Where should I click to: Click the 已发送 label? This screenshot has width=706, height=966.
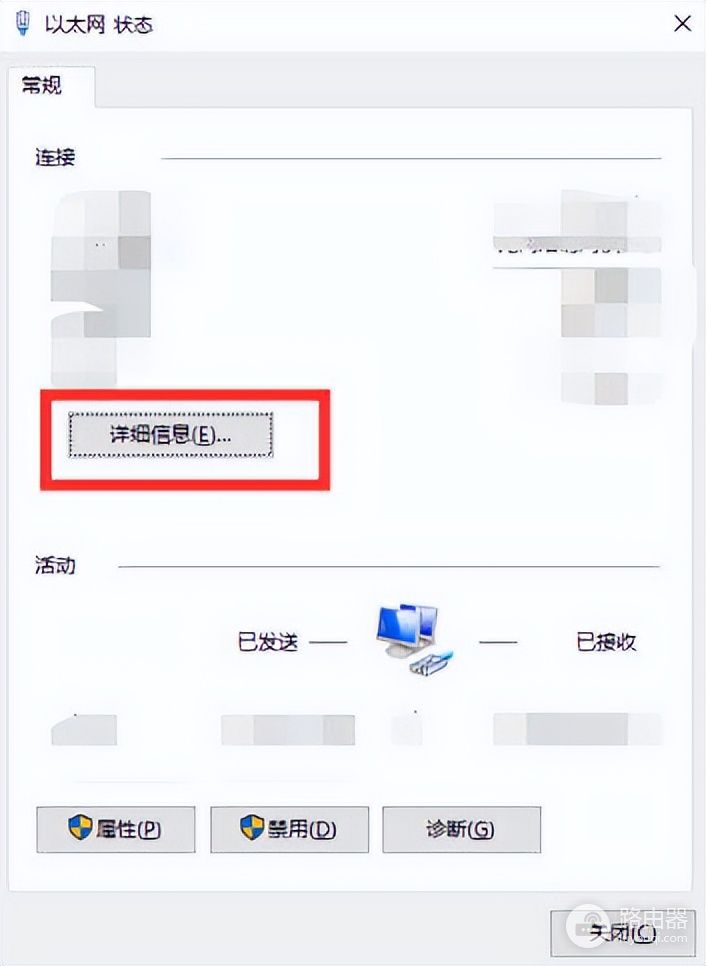[268, 642]
